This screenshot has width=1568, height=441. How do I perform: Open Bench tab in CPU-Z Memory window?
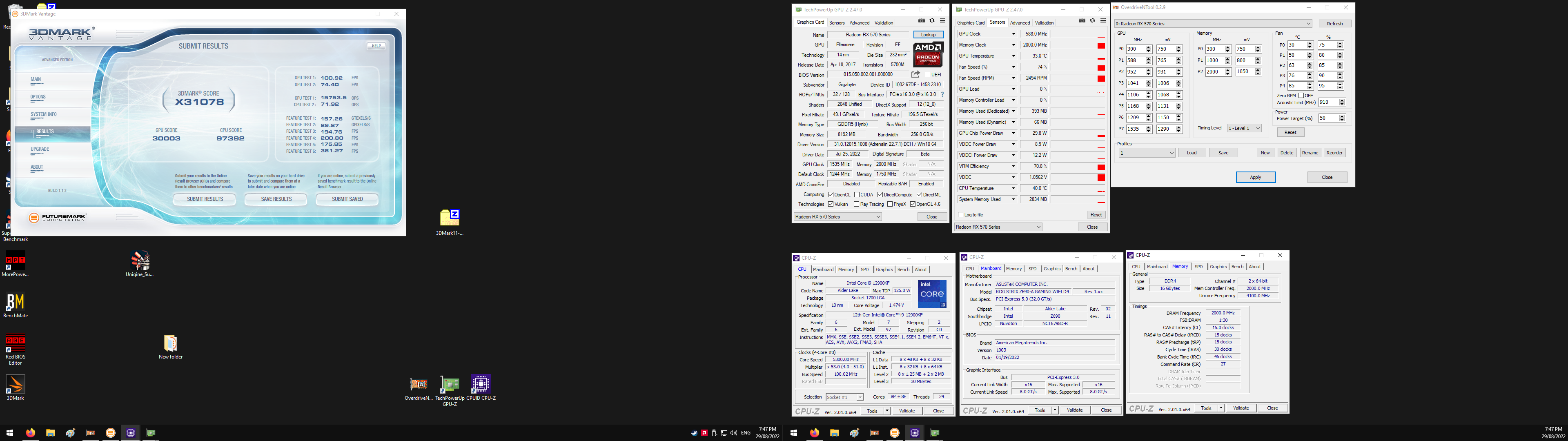tap(1238, 267)
